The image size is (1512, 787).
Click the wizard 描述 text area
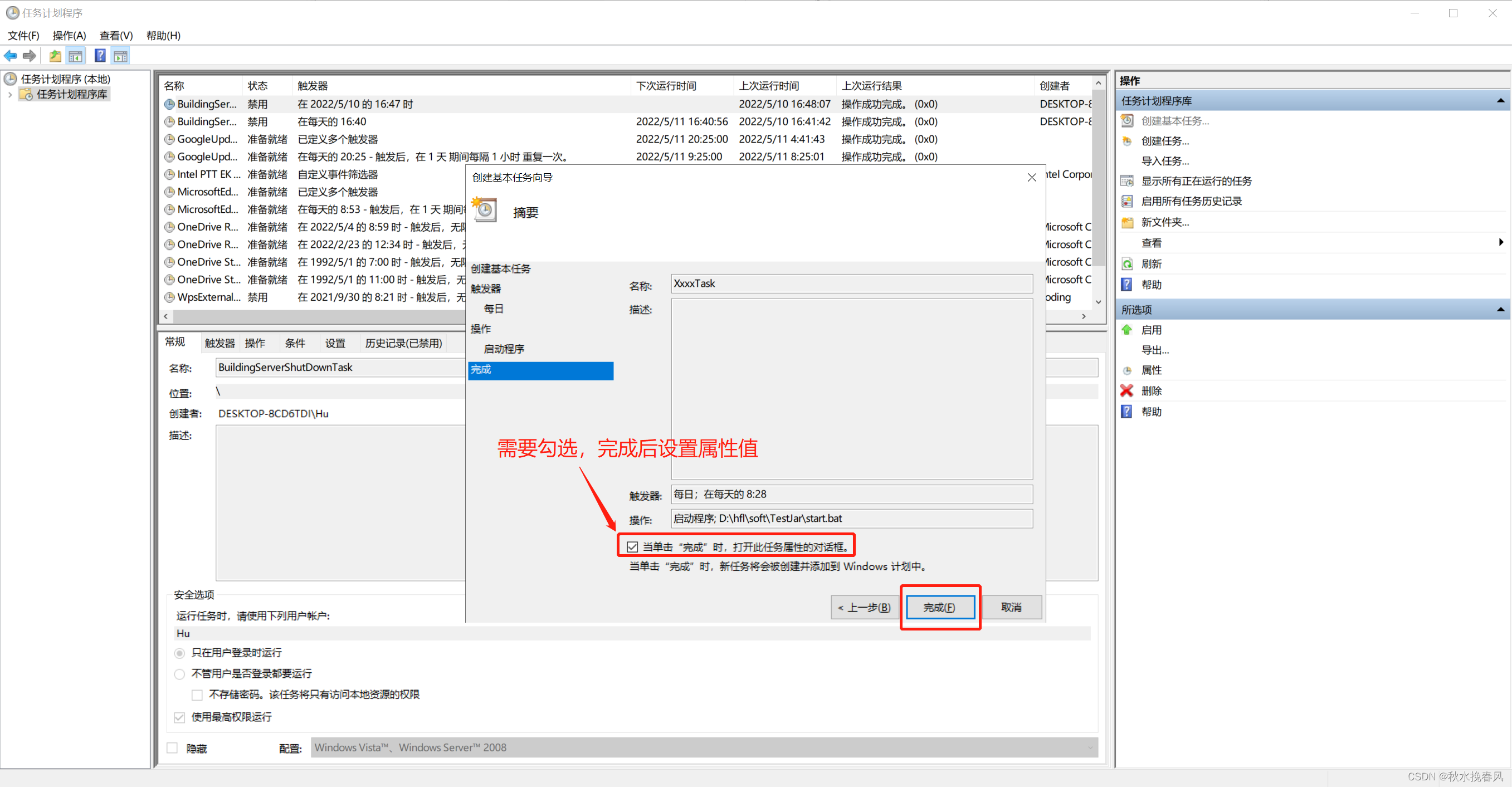(852, 389)
